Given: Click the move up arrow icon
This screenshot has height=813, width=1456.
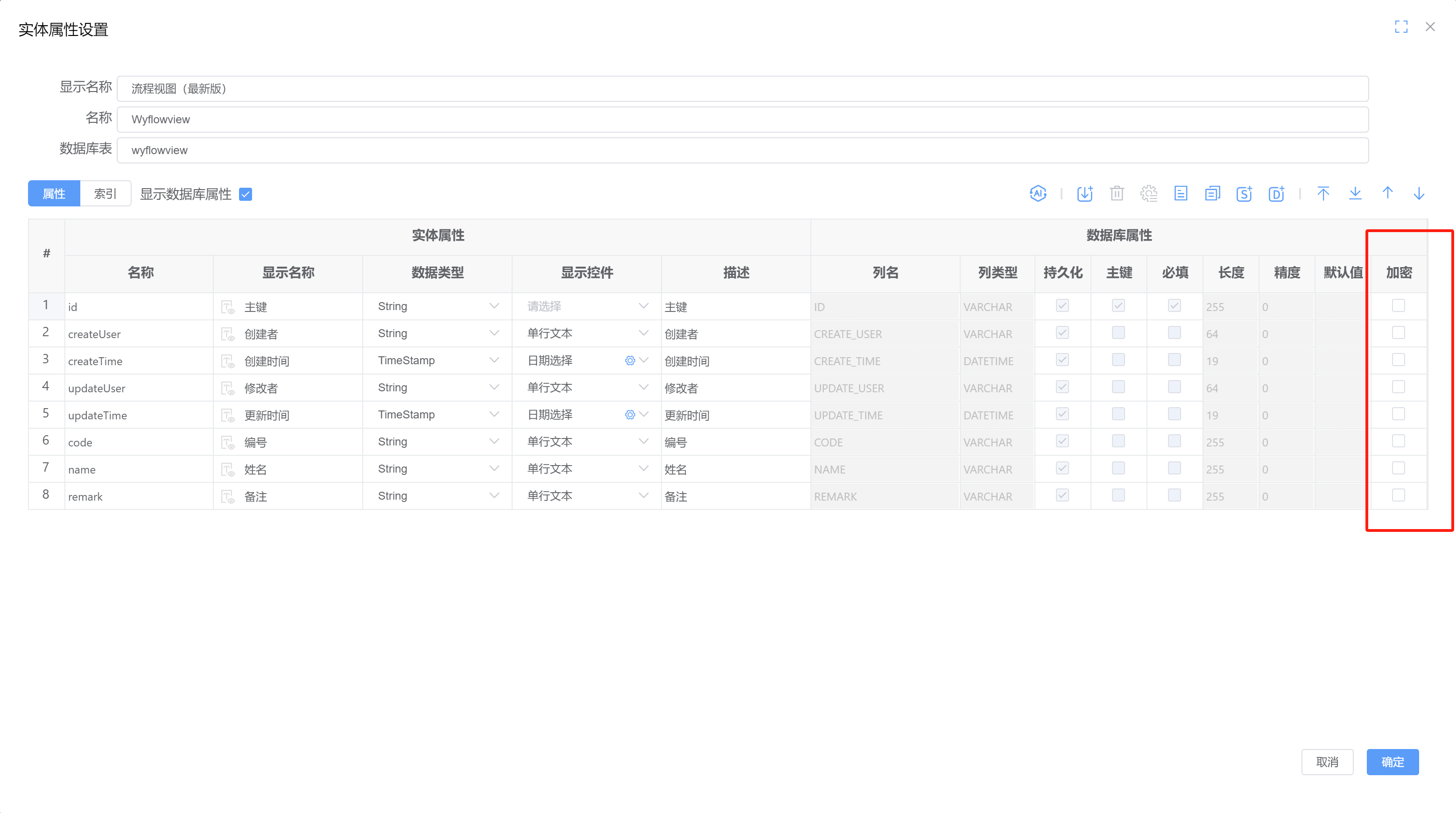Looking at the screenshot, I should 1387,194.
